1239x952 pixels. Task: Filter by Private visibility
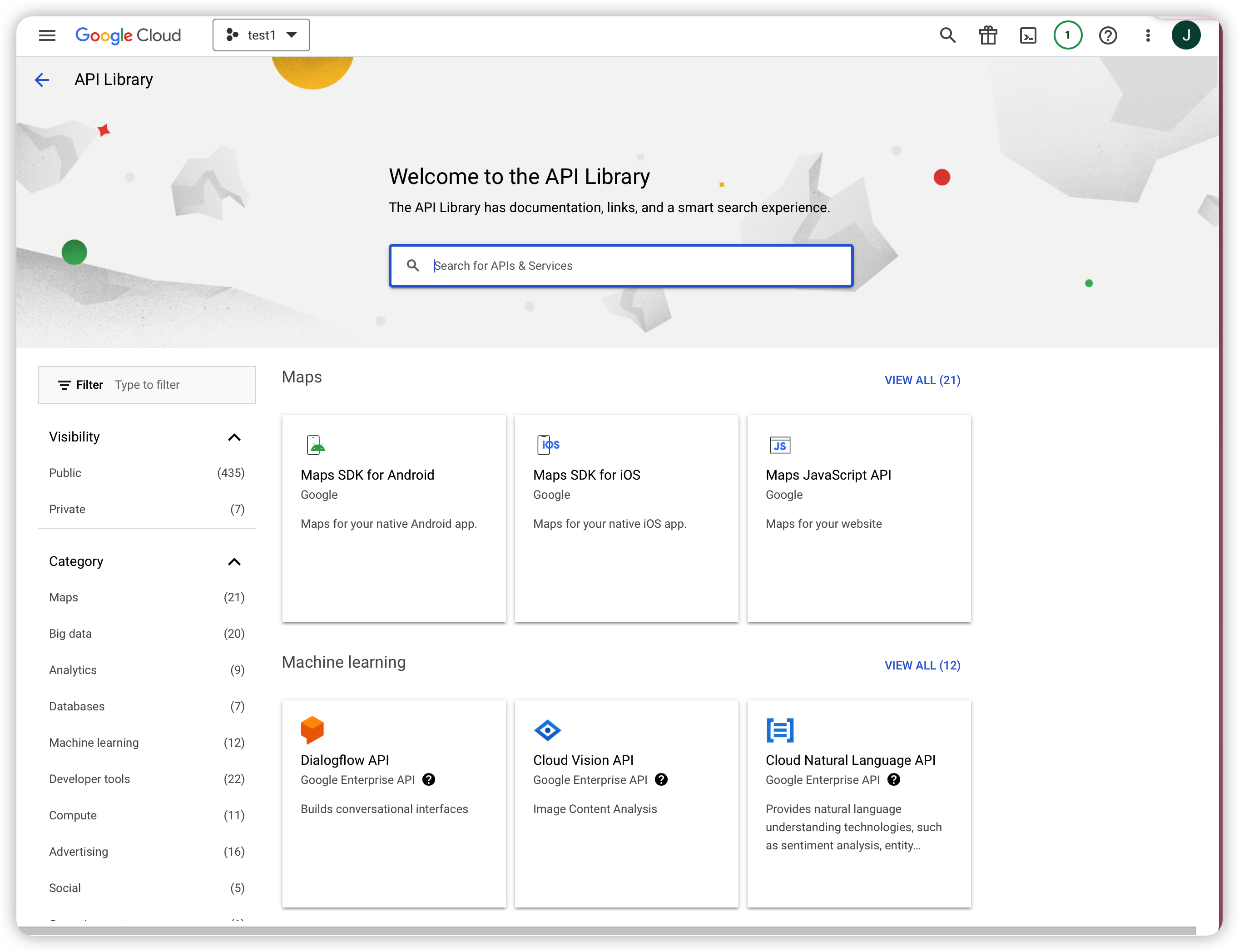point(147,510)
